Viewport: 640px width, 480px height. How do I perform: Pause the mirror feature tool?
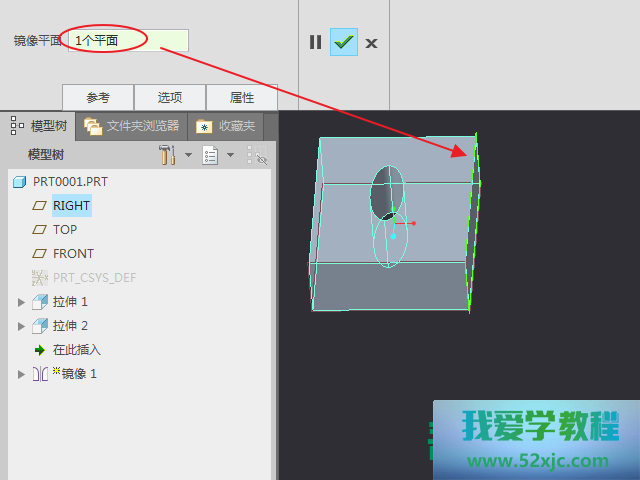pos(315,42)
